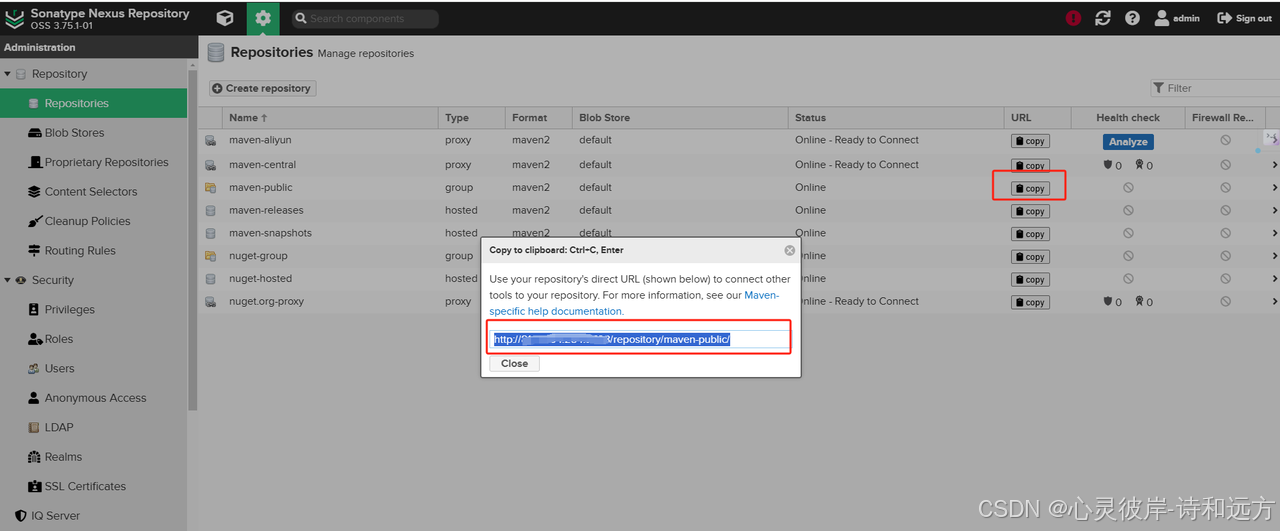1280x531 pixels.
Task: Sign out of Nexus
Action: tap(1244, 18)
